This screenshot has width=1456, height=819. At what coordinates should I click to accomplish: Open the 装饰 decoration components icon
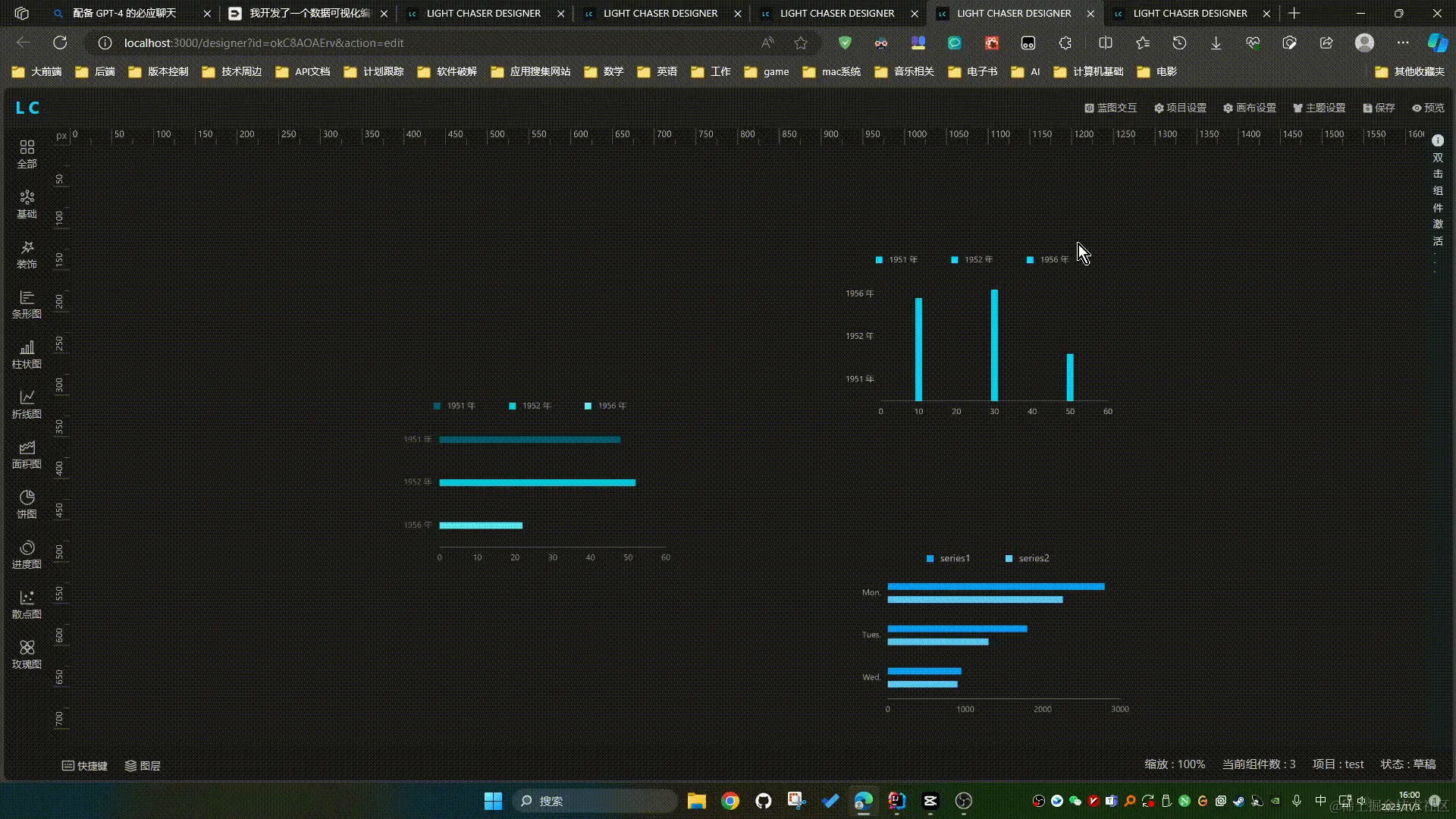point(27,253)
